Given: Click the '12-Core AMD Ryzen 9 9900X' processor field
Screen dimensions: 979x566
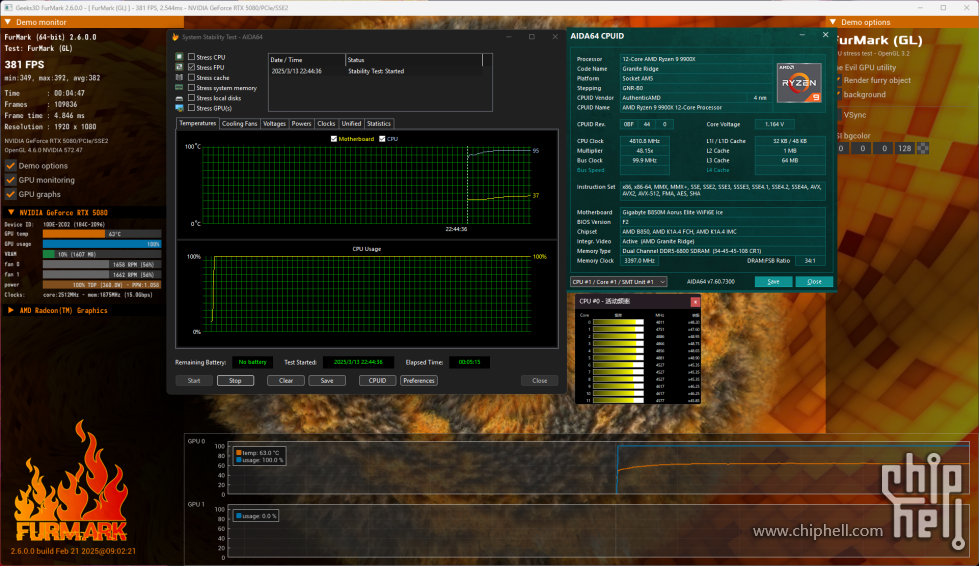Looking at the screenshot, I should (x=696, y=59).
